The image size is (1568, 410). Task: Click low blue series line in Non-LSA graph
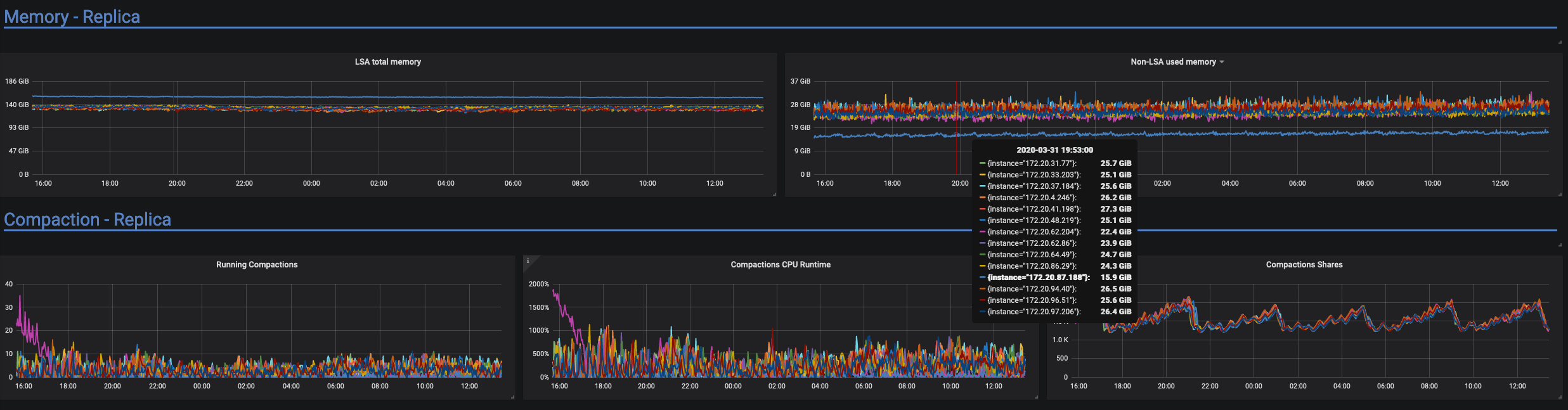click(x=1181, y=133)
